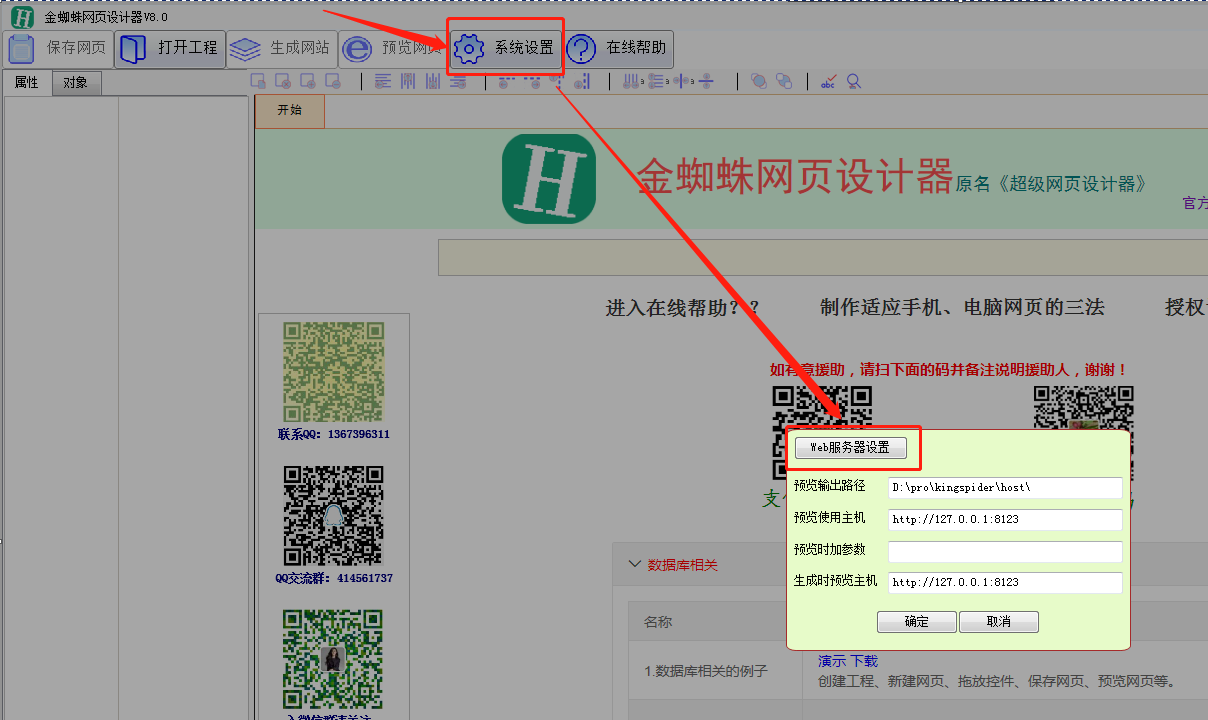Click the empty 预览时加参数 field
1208x720 pixels.
click(1005, 551)
